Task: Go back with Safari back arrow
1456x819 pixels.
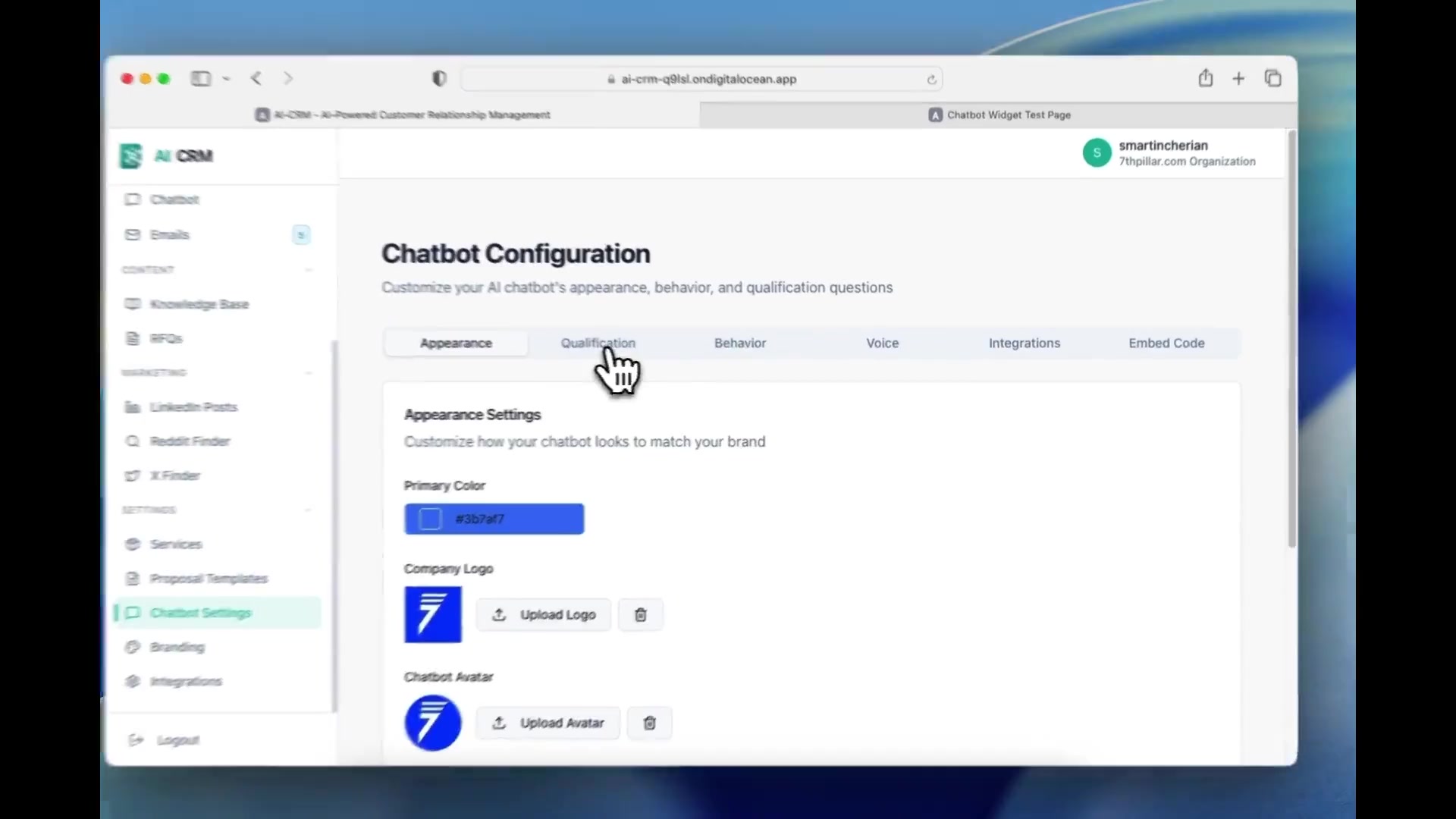Action: tap(256, 78)
